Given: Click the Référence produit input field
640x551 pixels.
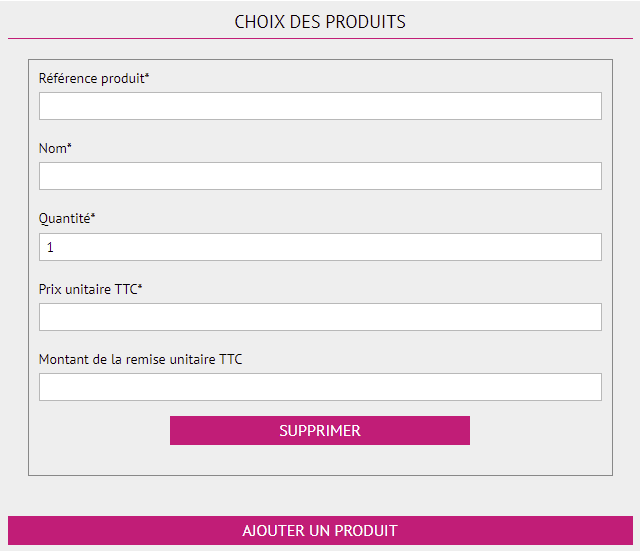Looking at the screenshot, I should [320, 106].
